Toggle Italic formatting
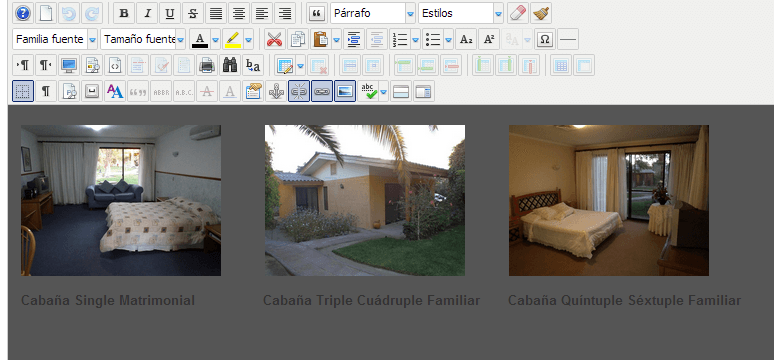This screenshot has height=360, width=774. (147, 13)
